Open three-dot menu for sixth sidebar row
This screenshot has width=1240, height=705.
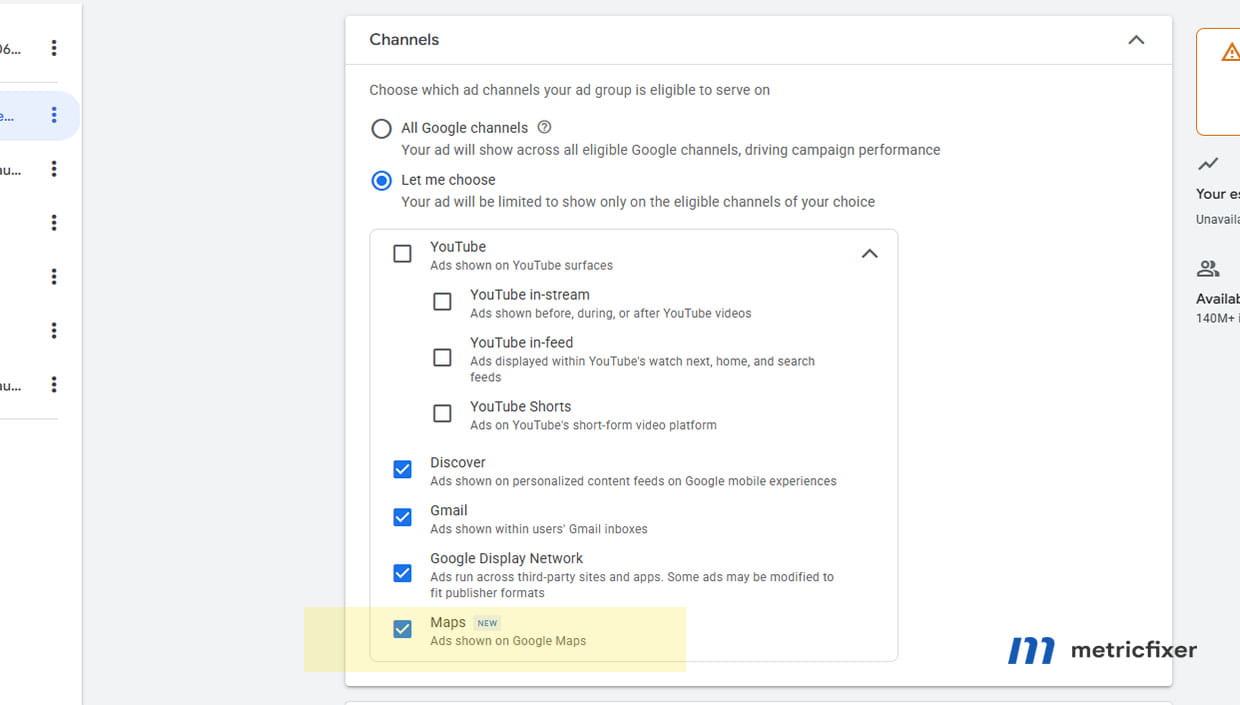pyautogui.click(x=54, y=330)
